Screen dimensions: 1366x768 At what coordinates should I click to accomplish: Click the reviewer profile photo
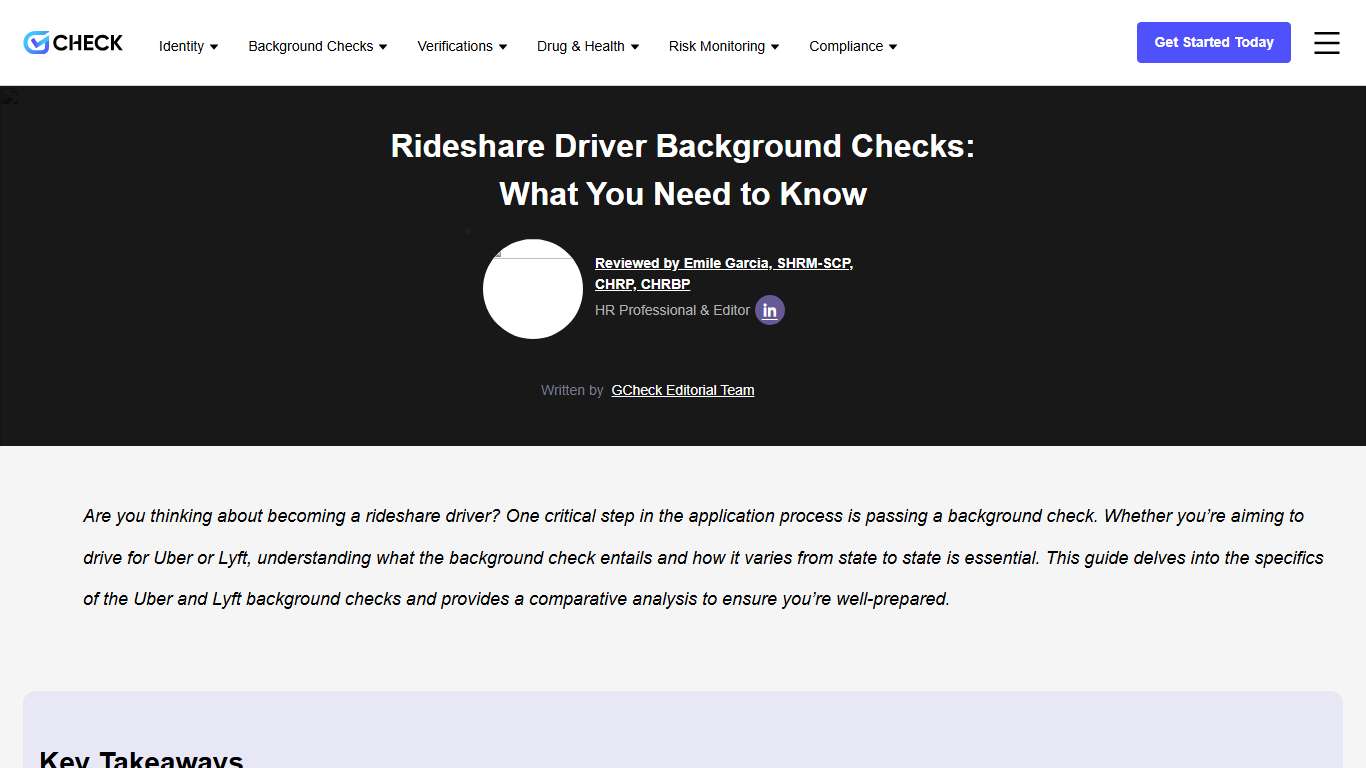(x=533, y=289)
